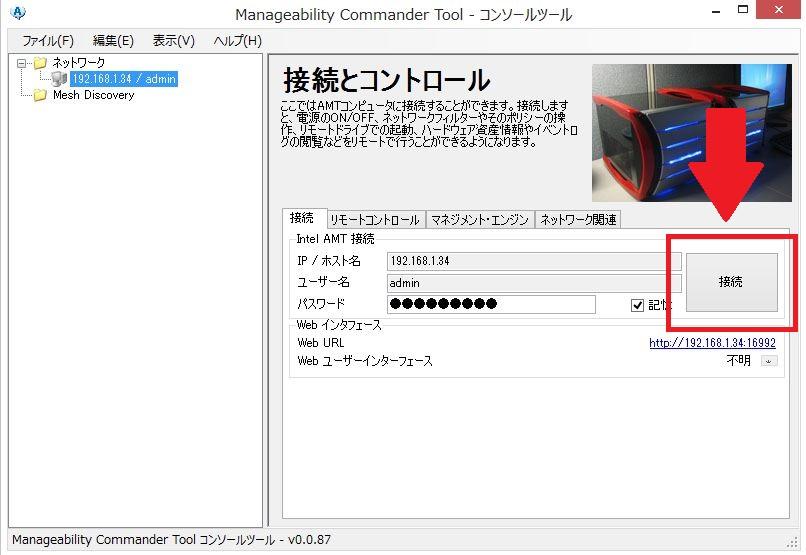Click the IP / ホスト名 field
The width and height of the screenshot is (806, 555).
tap(534, 261)
